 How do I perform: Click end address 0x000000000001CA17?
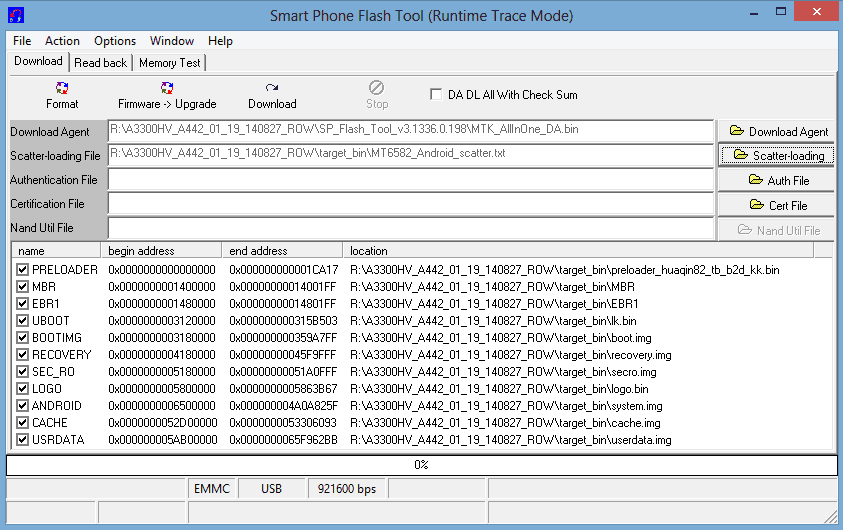tap(284, 270)
